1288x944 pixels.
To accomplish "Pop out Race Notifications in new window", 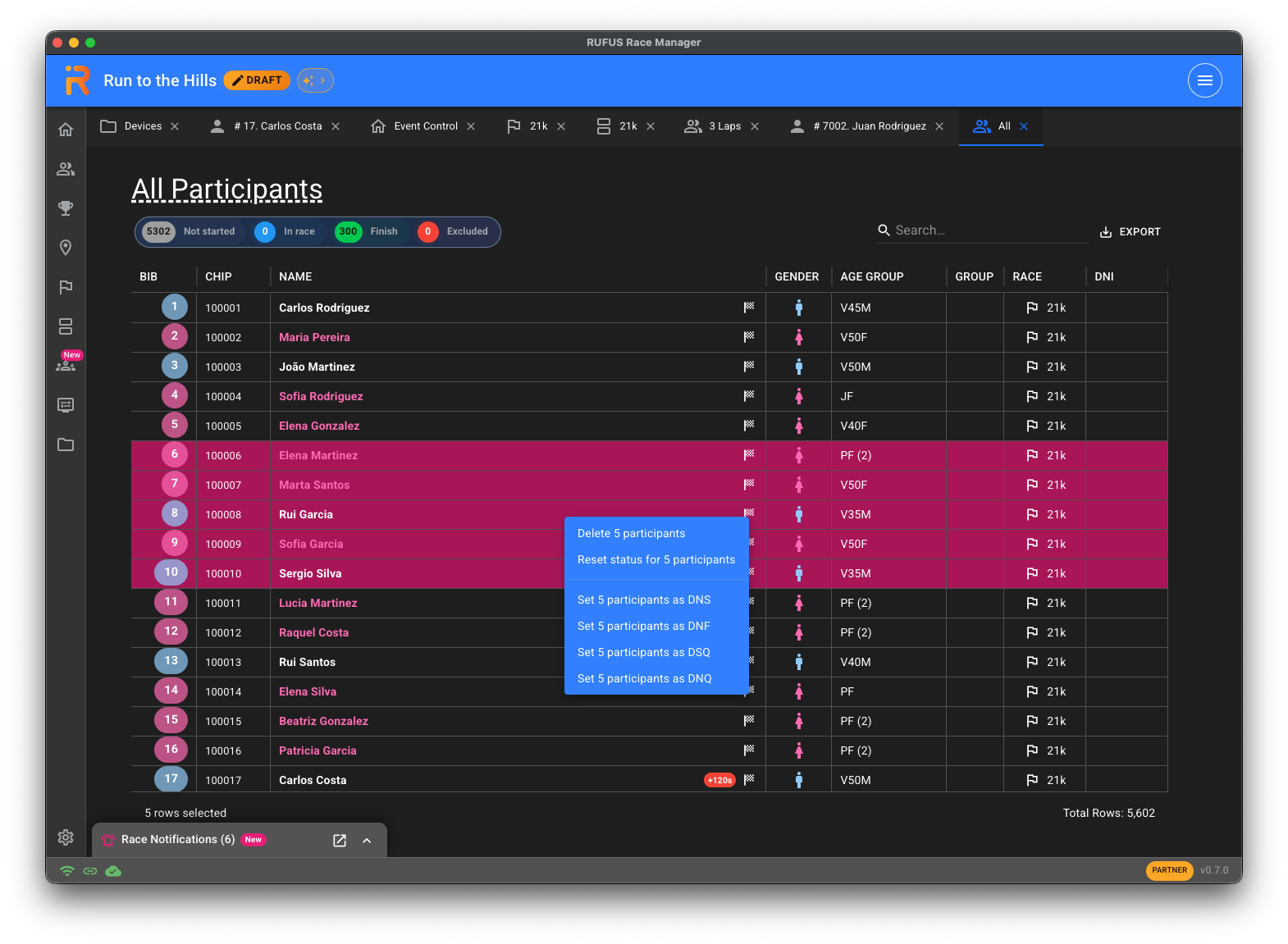I will pos(340,841).
